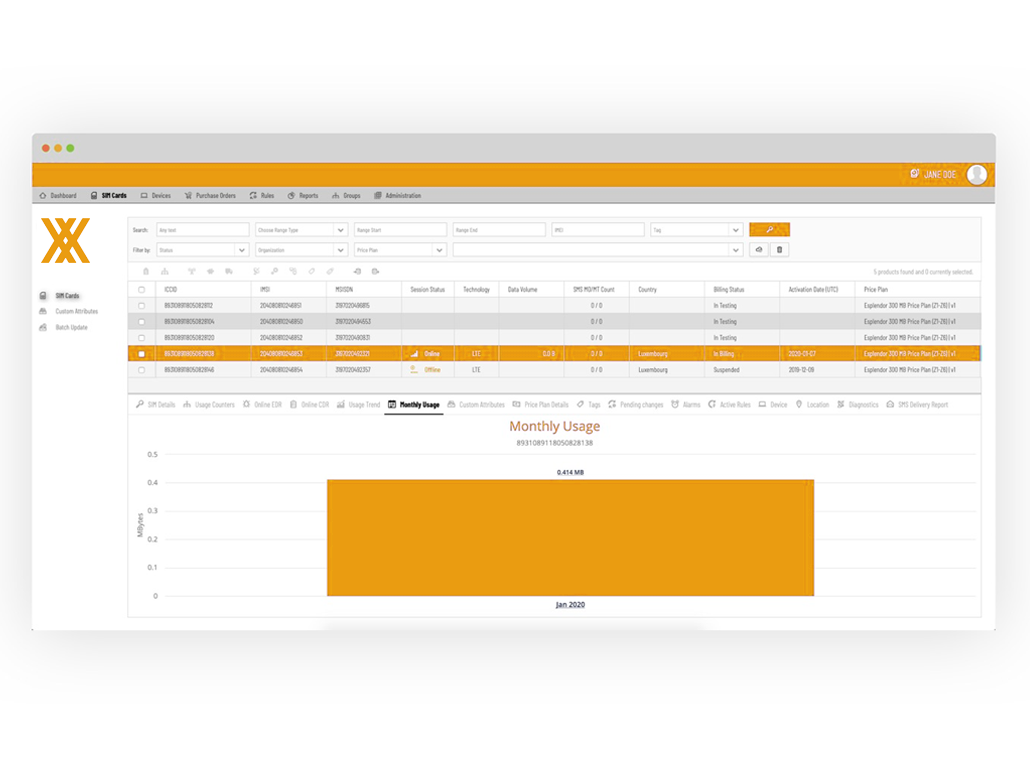
Task: Open the Purchase Orders menu
Action: pos(210,196)
